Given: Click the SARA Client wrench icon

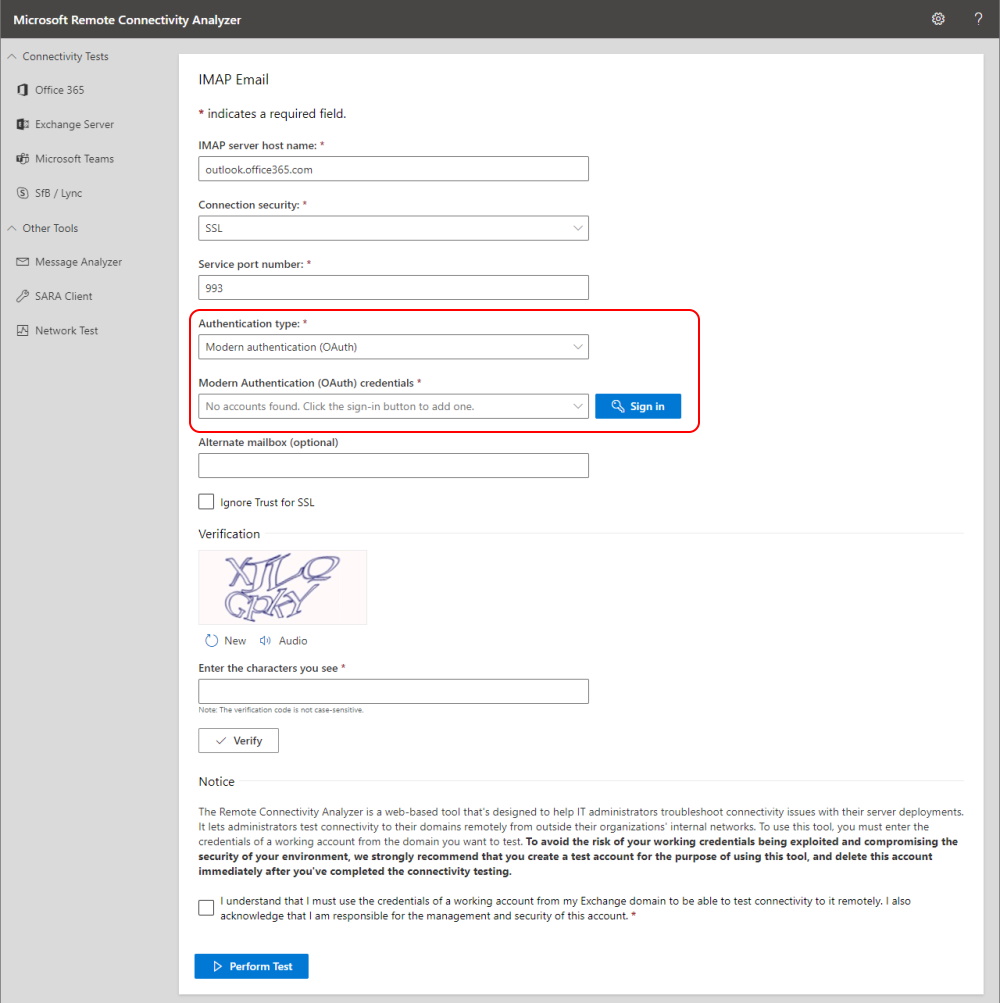Looking at the screenshot, I should coord(22,296).
